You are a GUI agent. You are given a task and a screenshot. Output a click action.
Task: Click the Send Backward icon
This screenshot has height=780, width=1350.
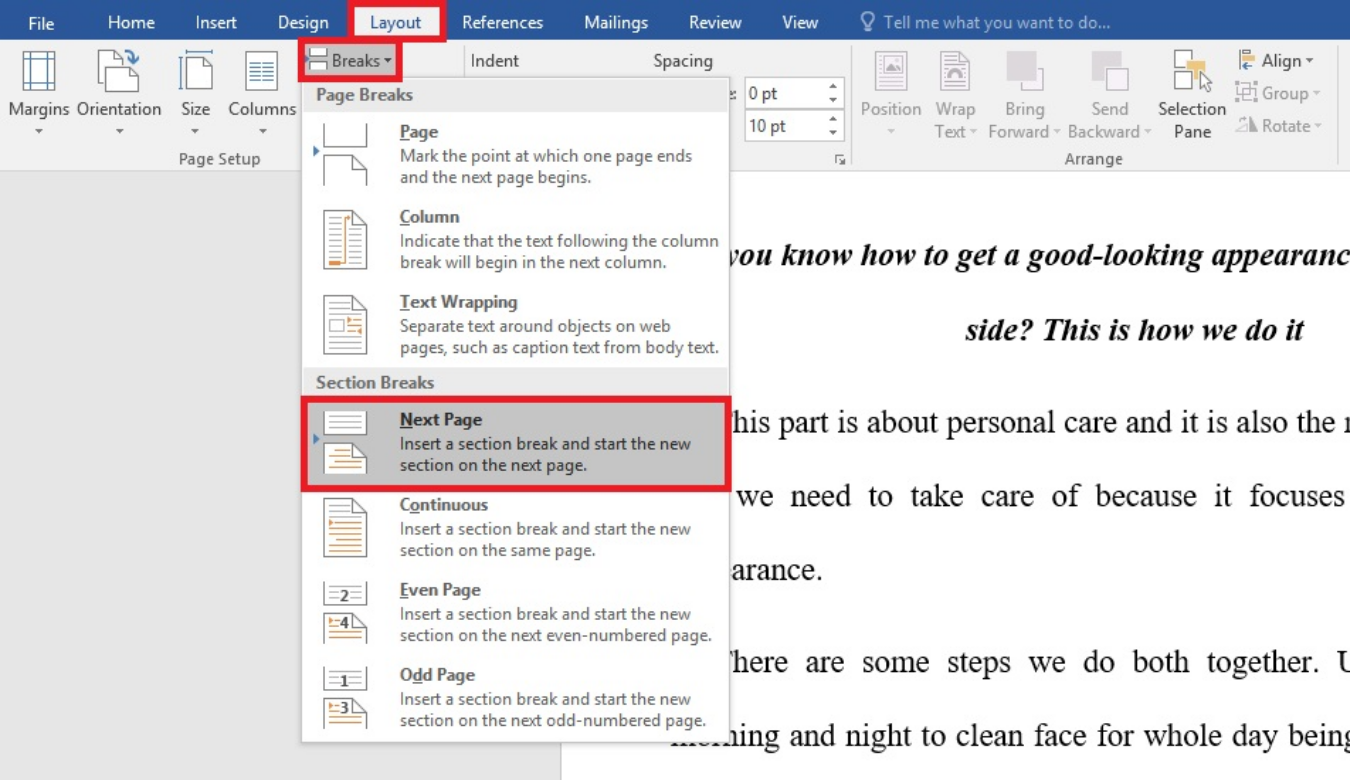point(1109,71)
